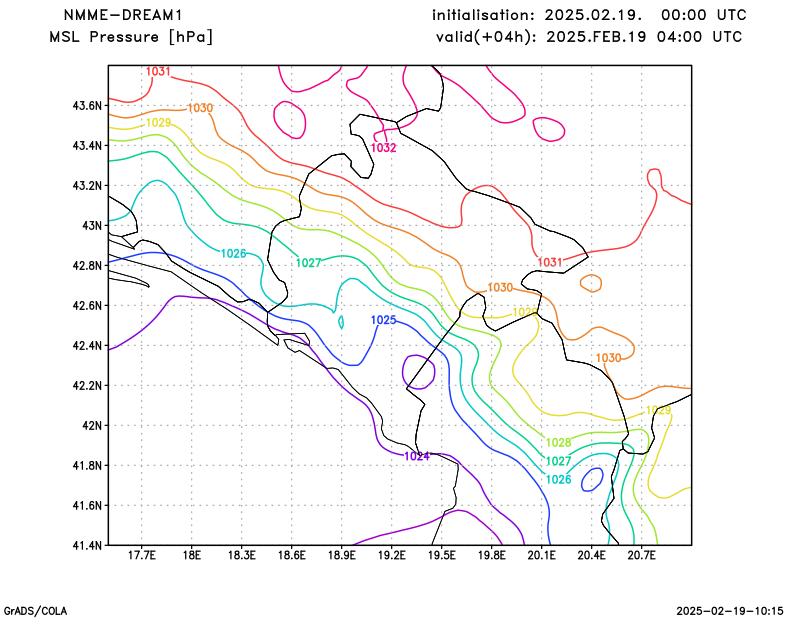Click the NMME-DREAM1 model title
Screen dimensions: 800x618
(x=122, y=15)
